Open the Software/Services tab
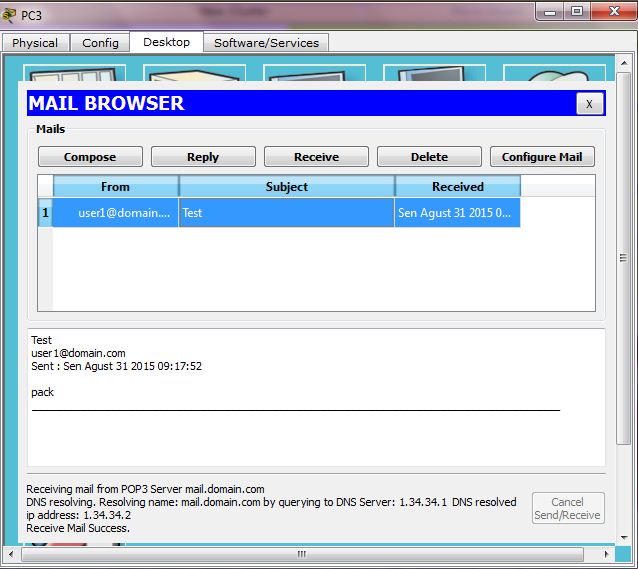This screenshot has width=638, height=569. [266, 43]
